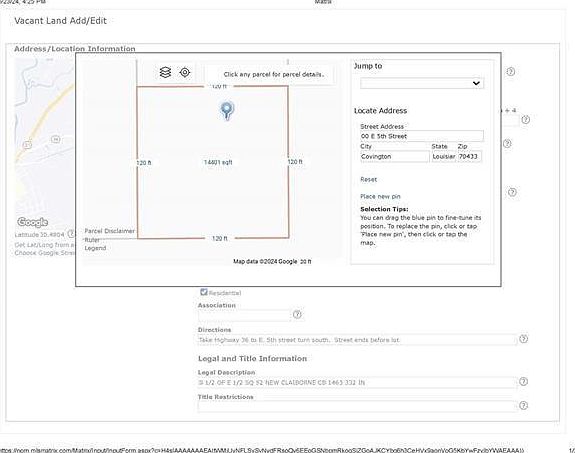Screen dimensions: 575x453
Task: Click the Legal Description text field
Action: 357,382
